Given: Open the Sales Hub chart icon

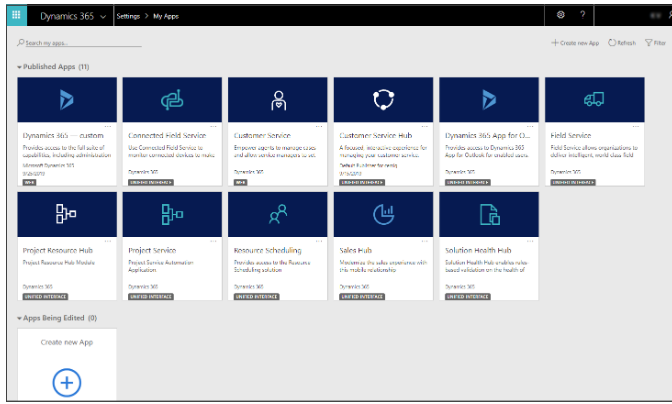Looking at the screenshot, I should (384, 214).
